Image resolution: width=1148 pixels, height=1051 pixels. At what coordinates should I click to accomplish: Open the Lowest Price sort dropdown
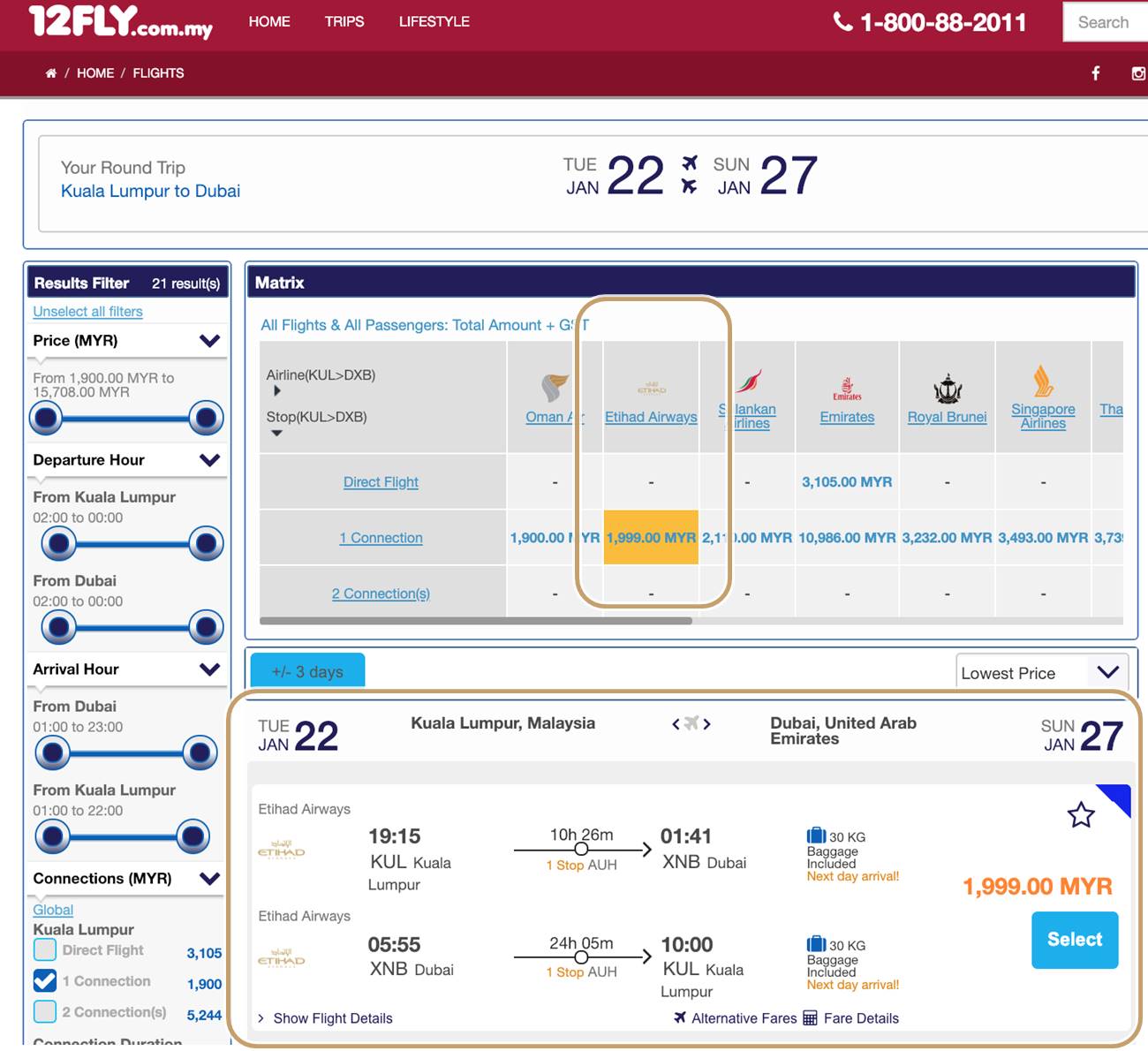point(1042,673)
